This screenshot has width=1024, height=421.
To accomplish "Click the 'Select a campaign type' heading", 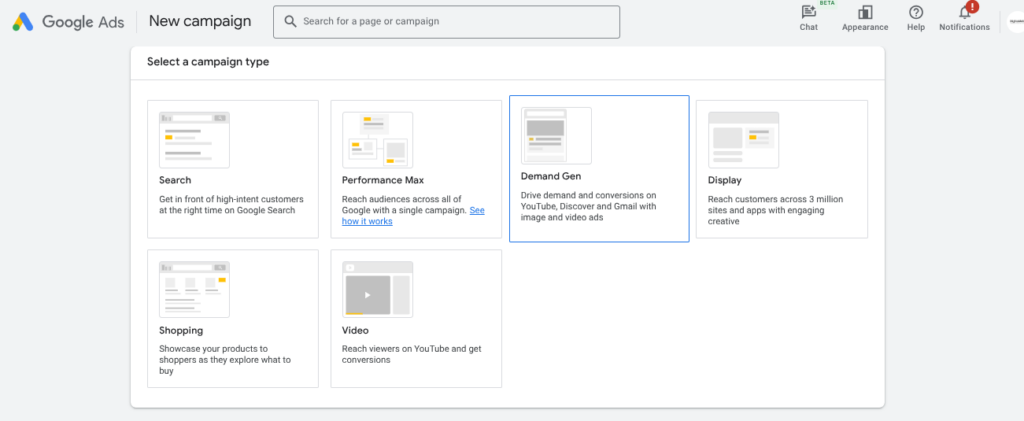I will click(208, 62).
